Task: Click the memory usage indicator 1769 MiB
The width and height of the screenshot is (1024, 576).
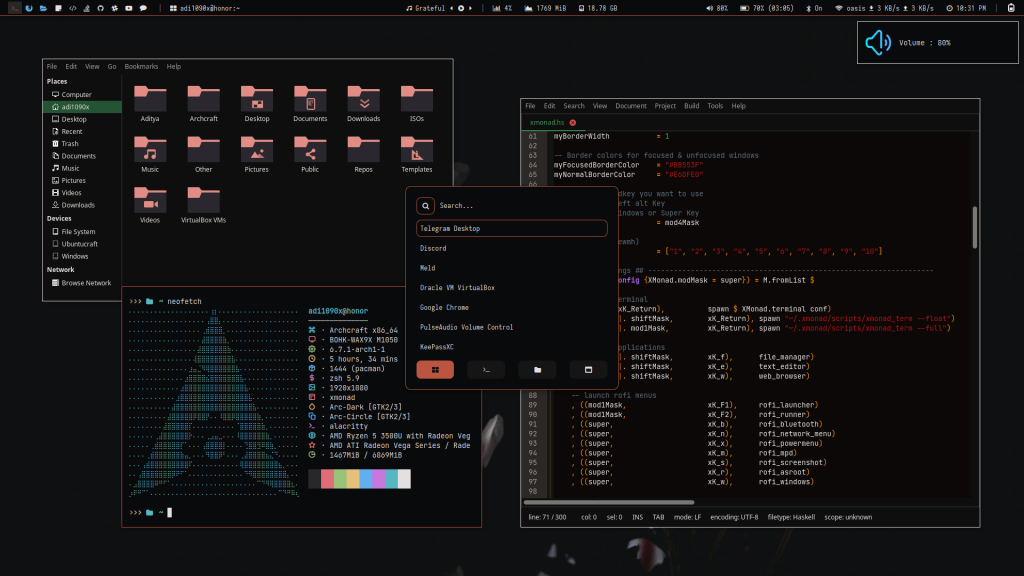Action: (x=550, y=8)
